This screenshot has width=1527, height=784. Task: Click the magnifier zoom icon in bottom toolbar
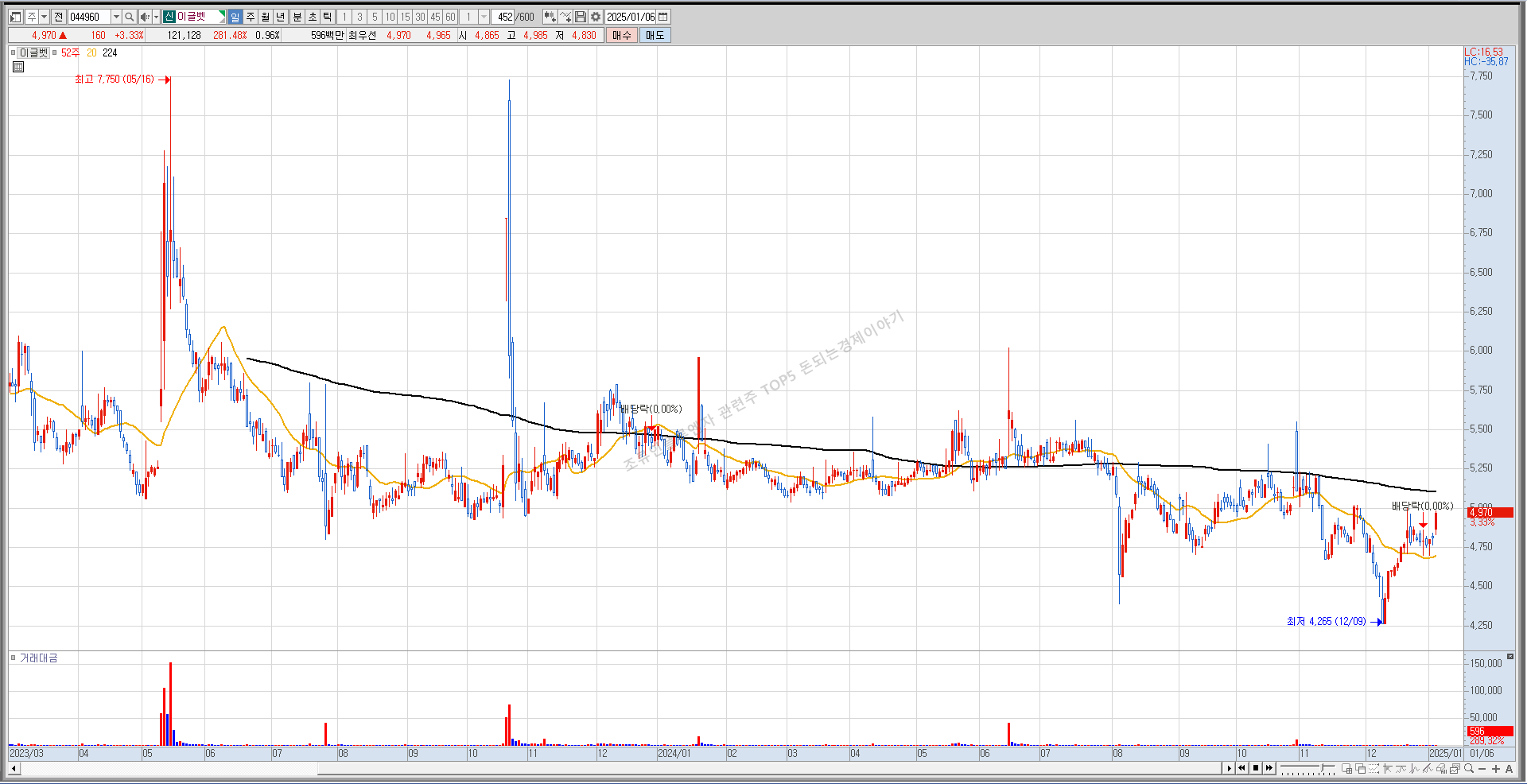point(1469,768)
